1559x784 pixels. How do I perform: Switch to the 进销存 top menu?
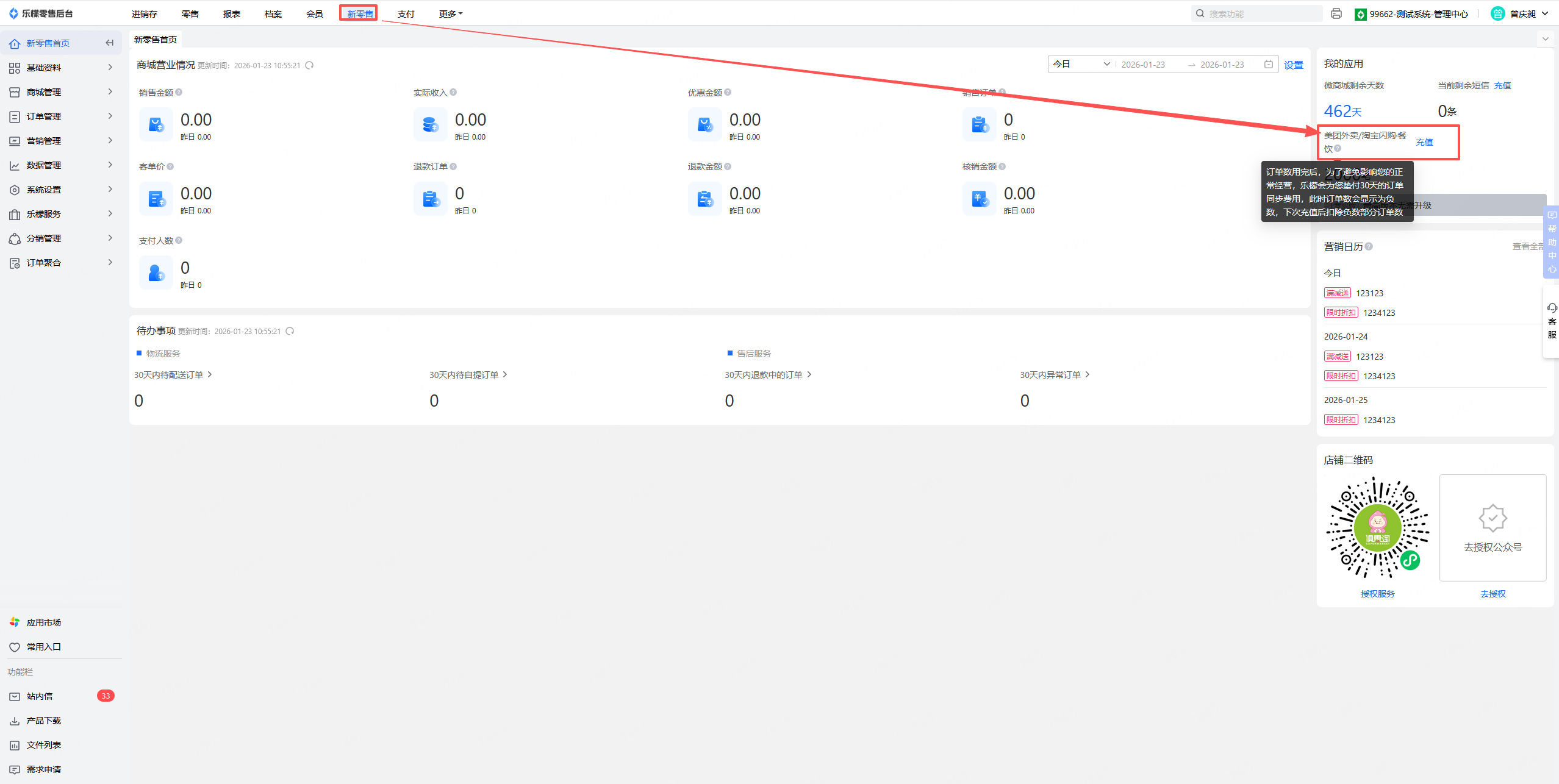point(145,13)
